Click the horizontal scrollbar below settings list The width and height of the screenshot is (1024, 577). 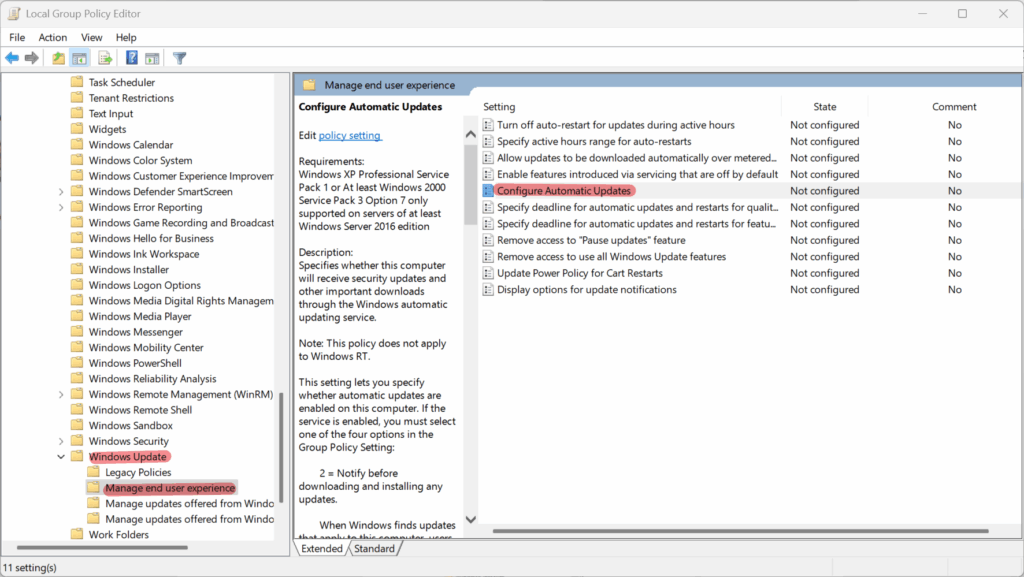(x=741, y=531)
